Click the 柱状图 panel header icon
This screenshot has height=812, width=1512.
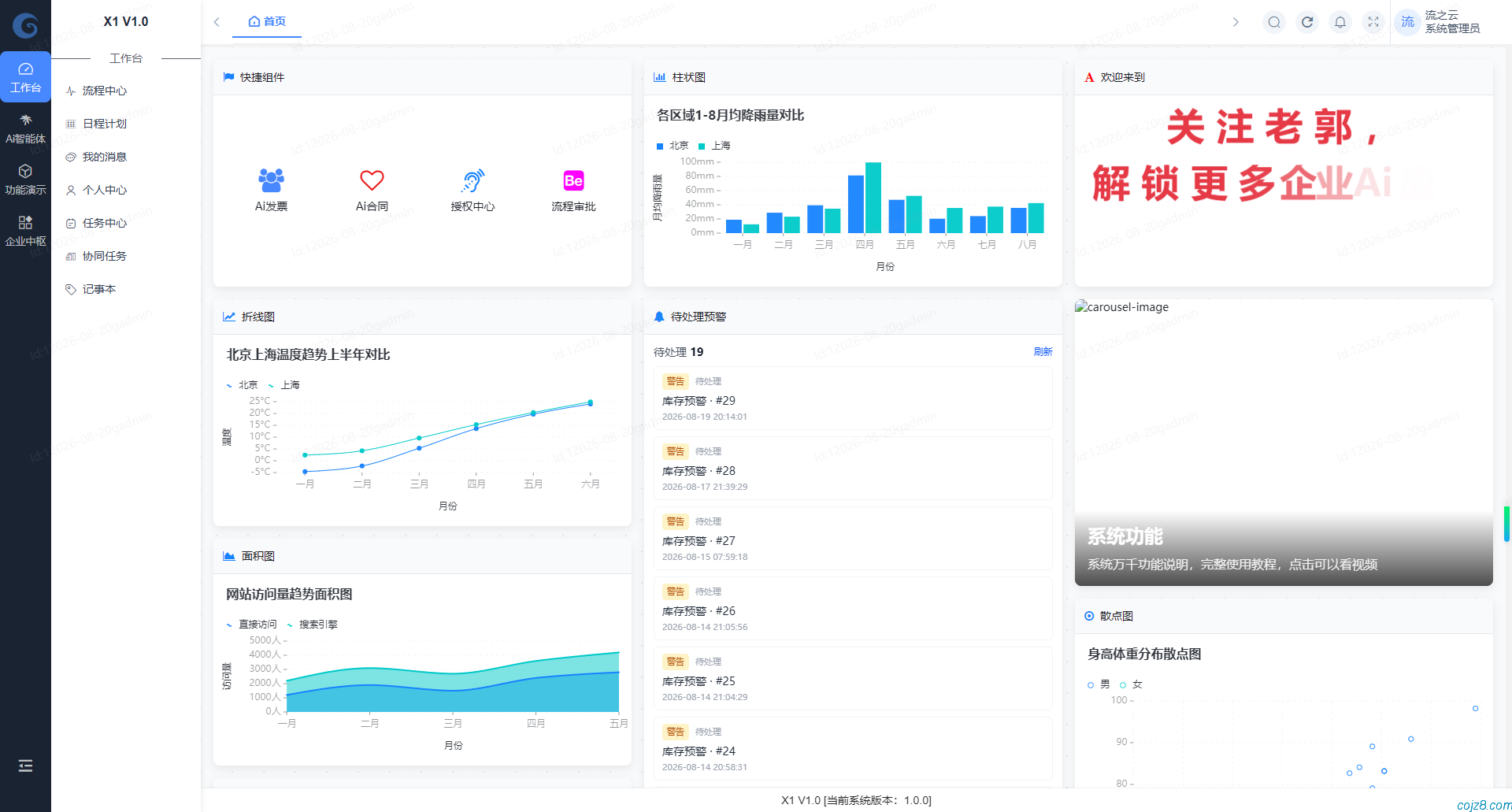[x=659, y=77]
